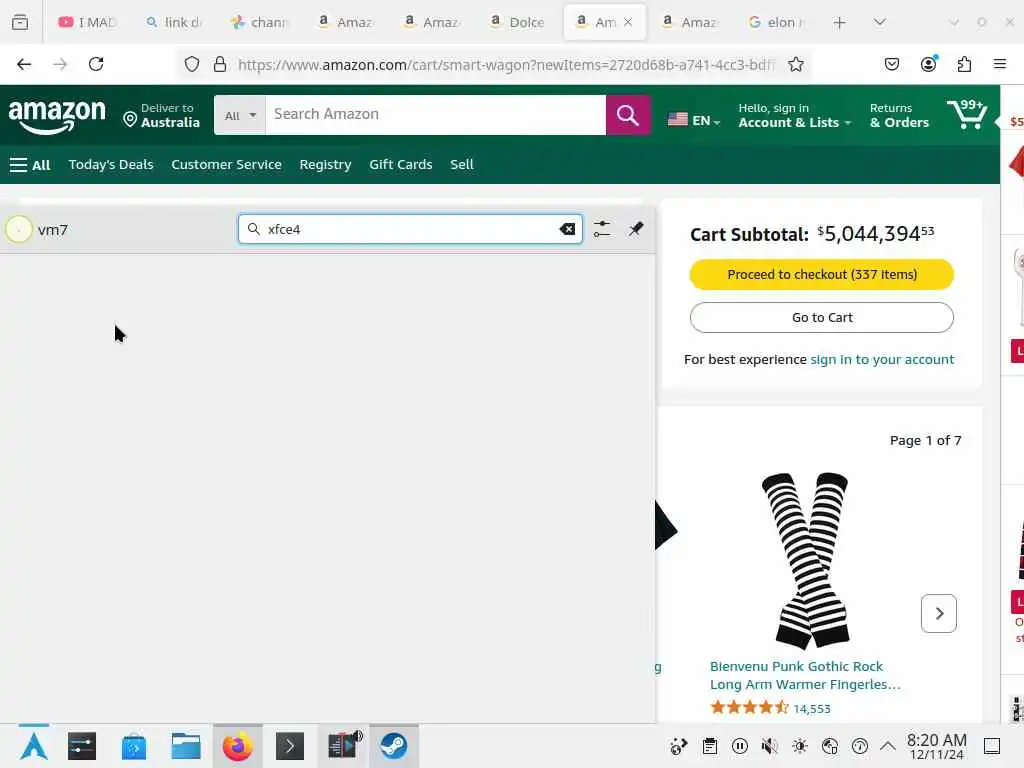
Task: Open the Dolphin file manager
Action: click(x=186, y=746)
